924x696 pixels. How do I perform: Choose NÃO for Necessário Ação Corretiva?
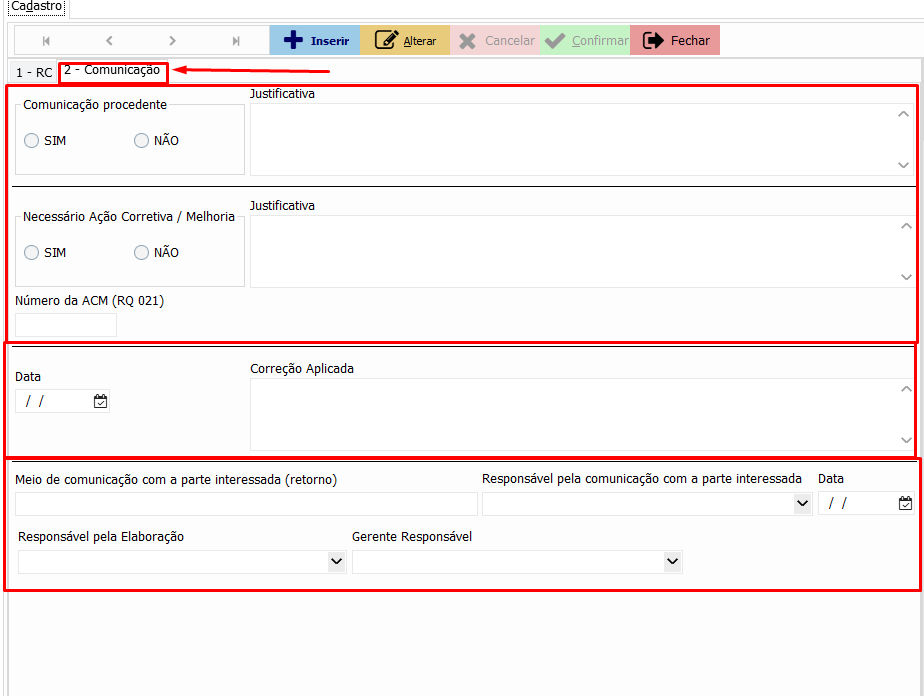click(142, 253)
